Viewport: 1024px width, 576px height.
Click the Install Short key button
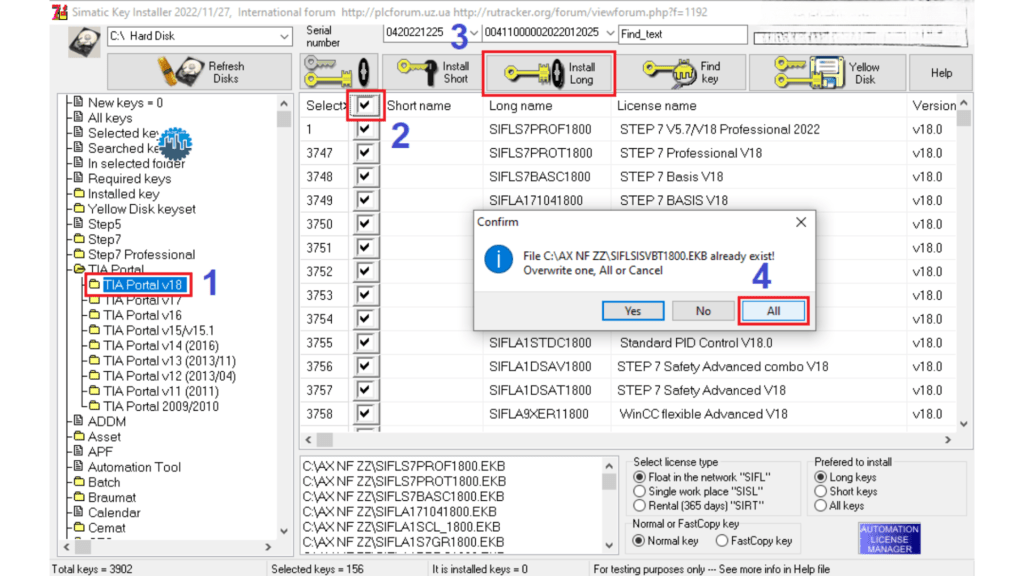click(432, 72)
